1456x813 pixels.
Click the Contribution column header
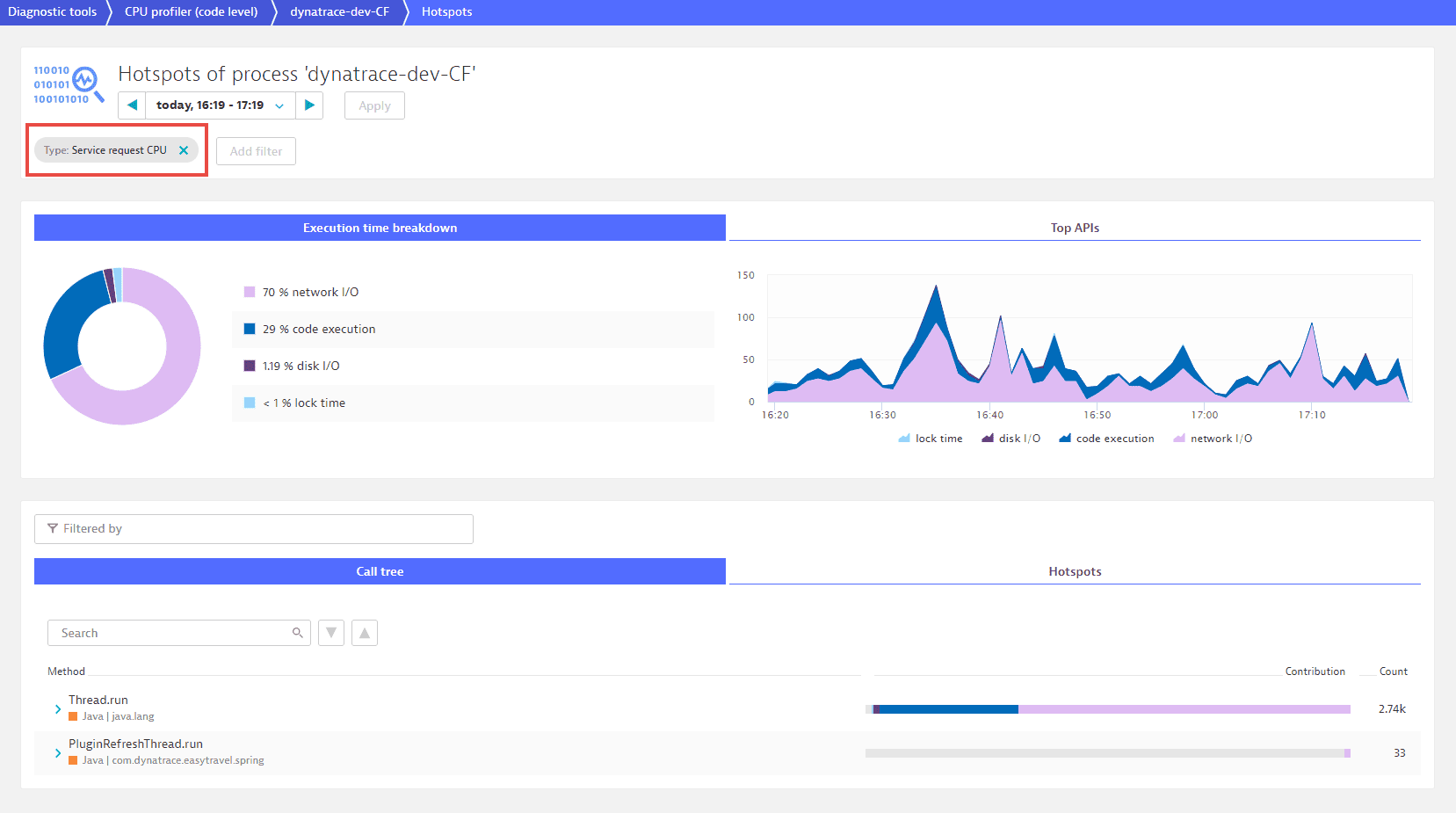click(x=1315, y=671)
